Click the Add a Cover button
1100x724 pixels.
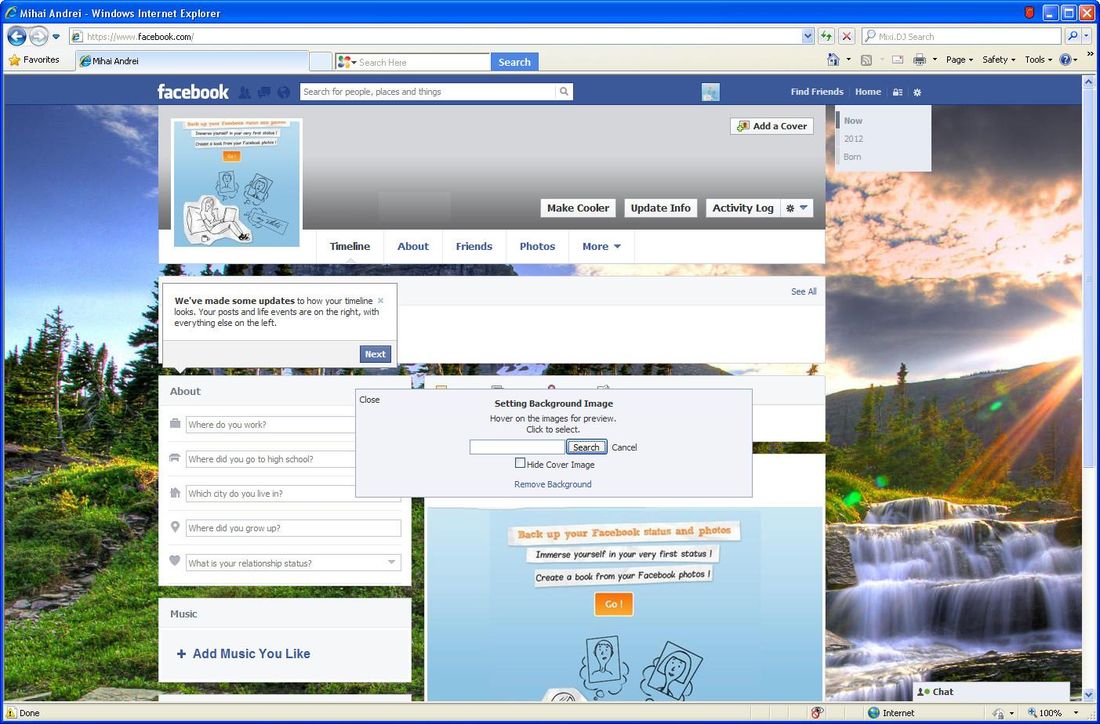(772, 126)
